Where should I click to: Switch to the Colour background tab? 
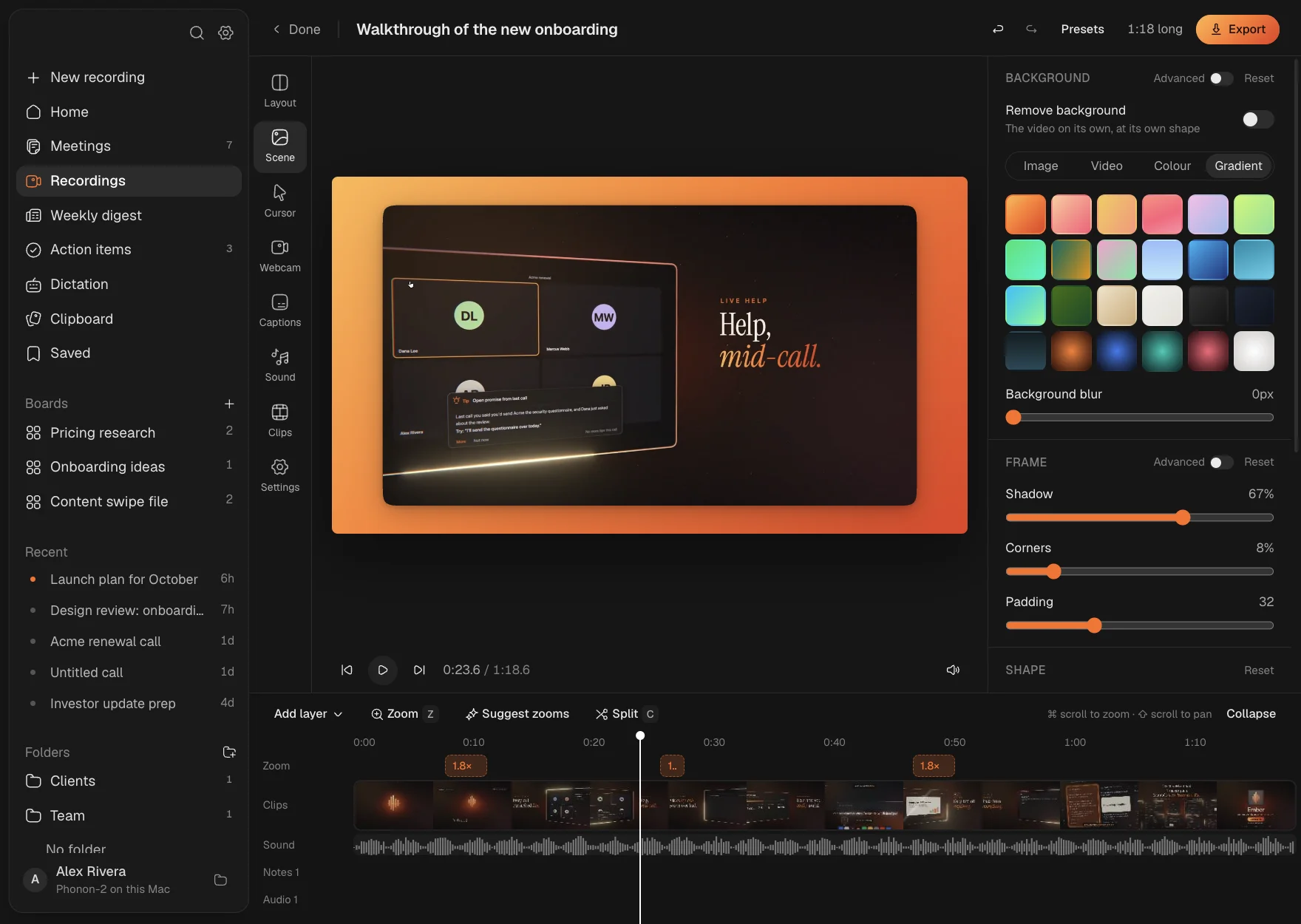coord(1172,166)
